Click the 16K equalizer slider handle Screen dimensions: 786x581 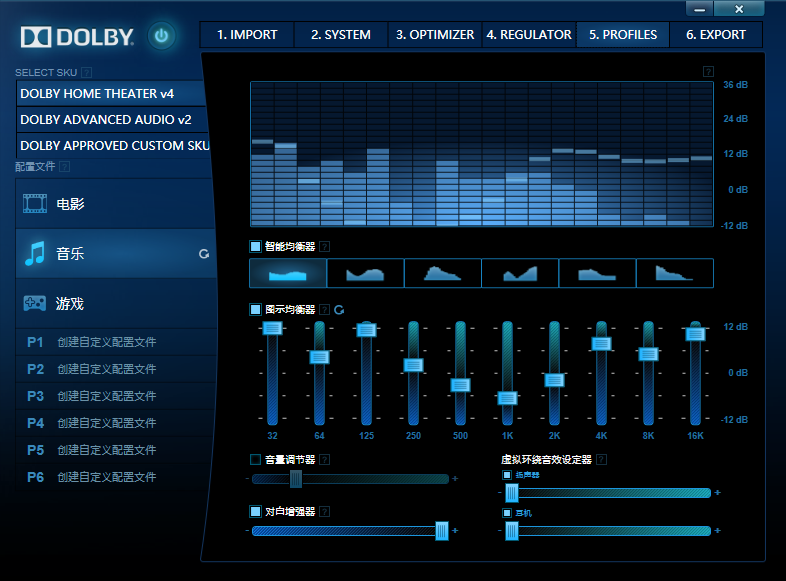point(695,334)
